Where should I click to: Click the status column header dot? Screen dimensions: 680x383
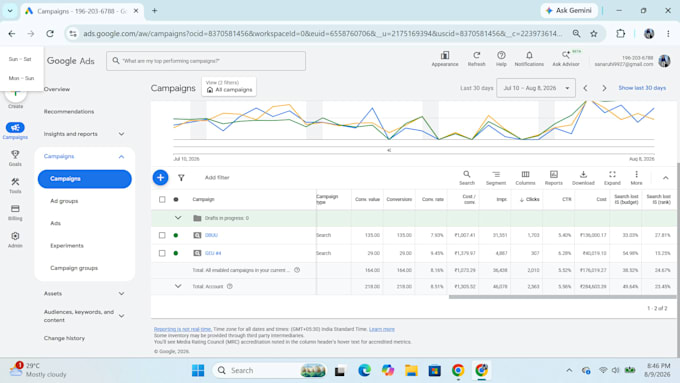coord(176,200)
